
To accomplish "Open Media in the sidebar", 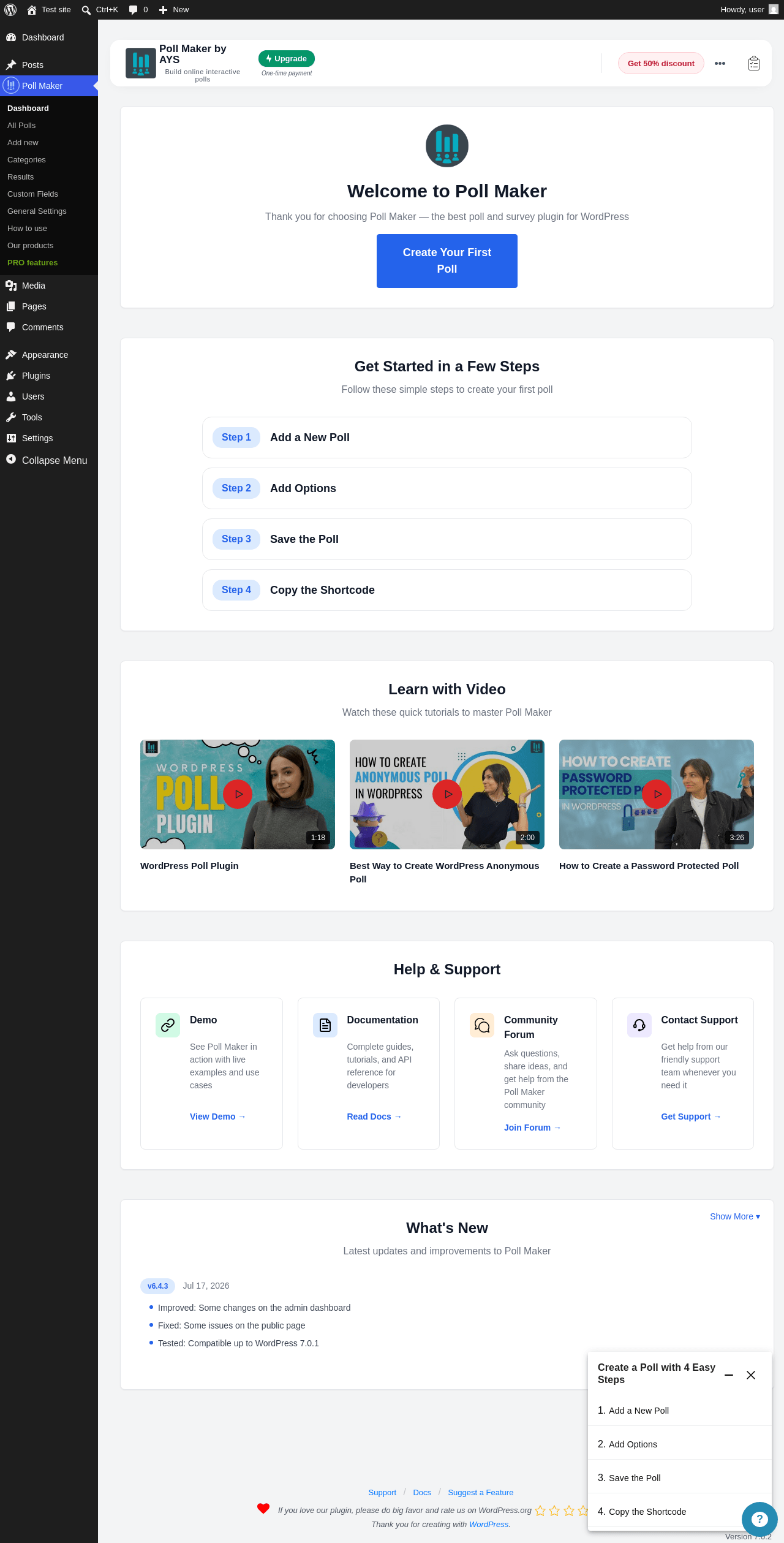I will (x=49, y=286).
